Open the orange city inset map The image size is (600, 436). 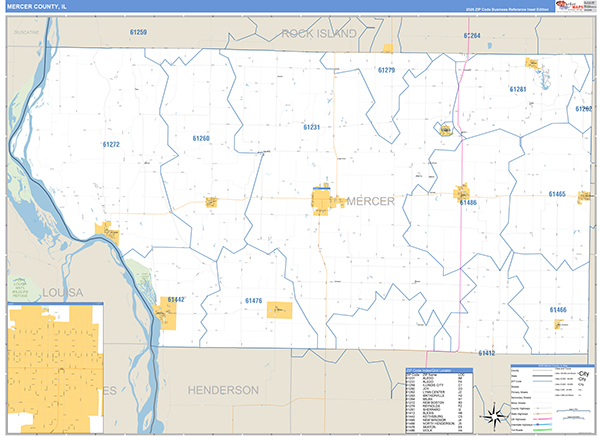[55, 368]
